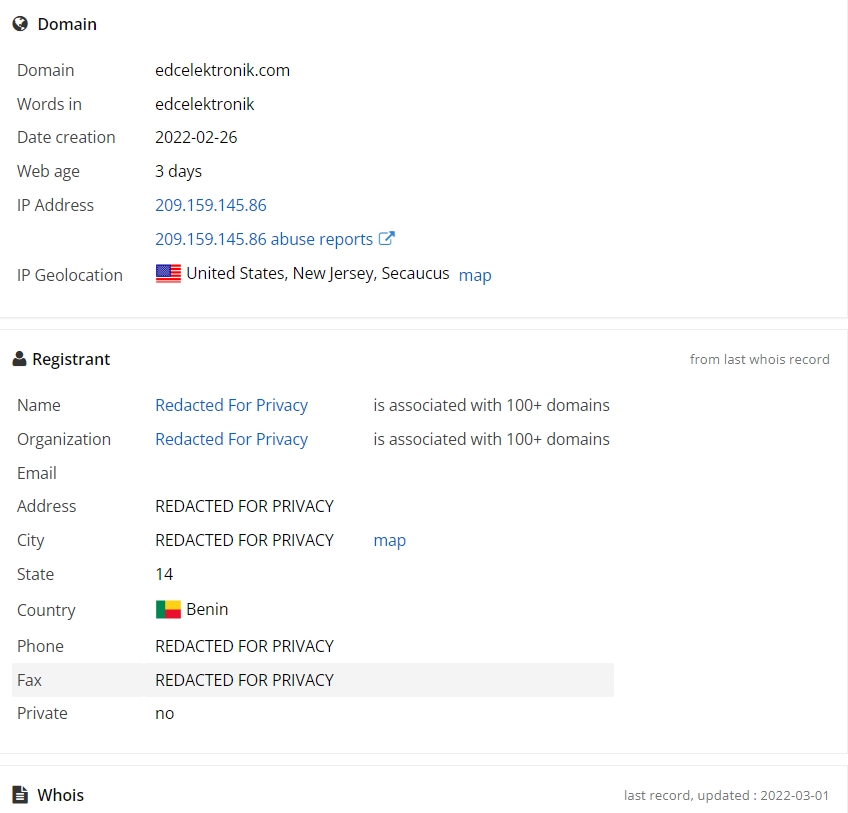848x813 pixels.
Task: Click the person icon beside Registrant heading
Action: click(x=19, y=359)
